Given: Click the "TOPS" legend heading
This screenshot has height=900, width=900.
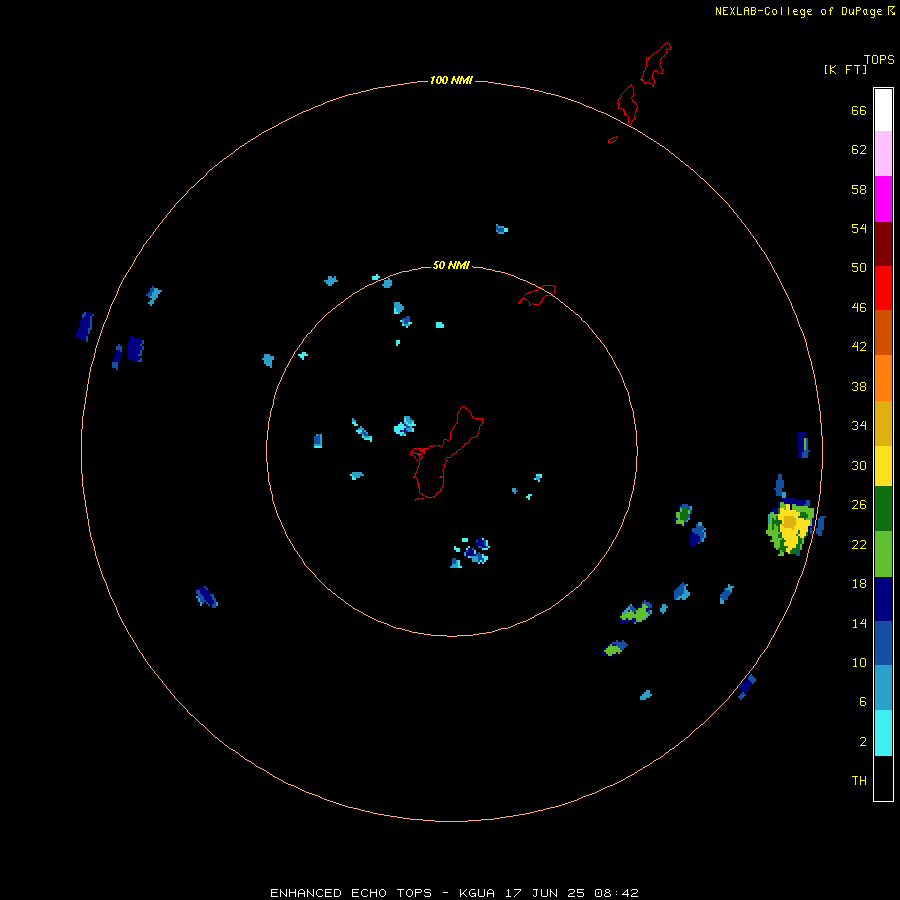Looking at the screenshot, I should (879, 59).
